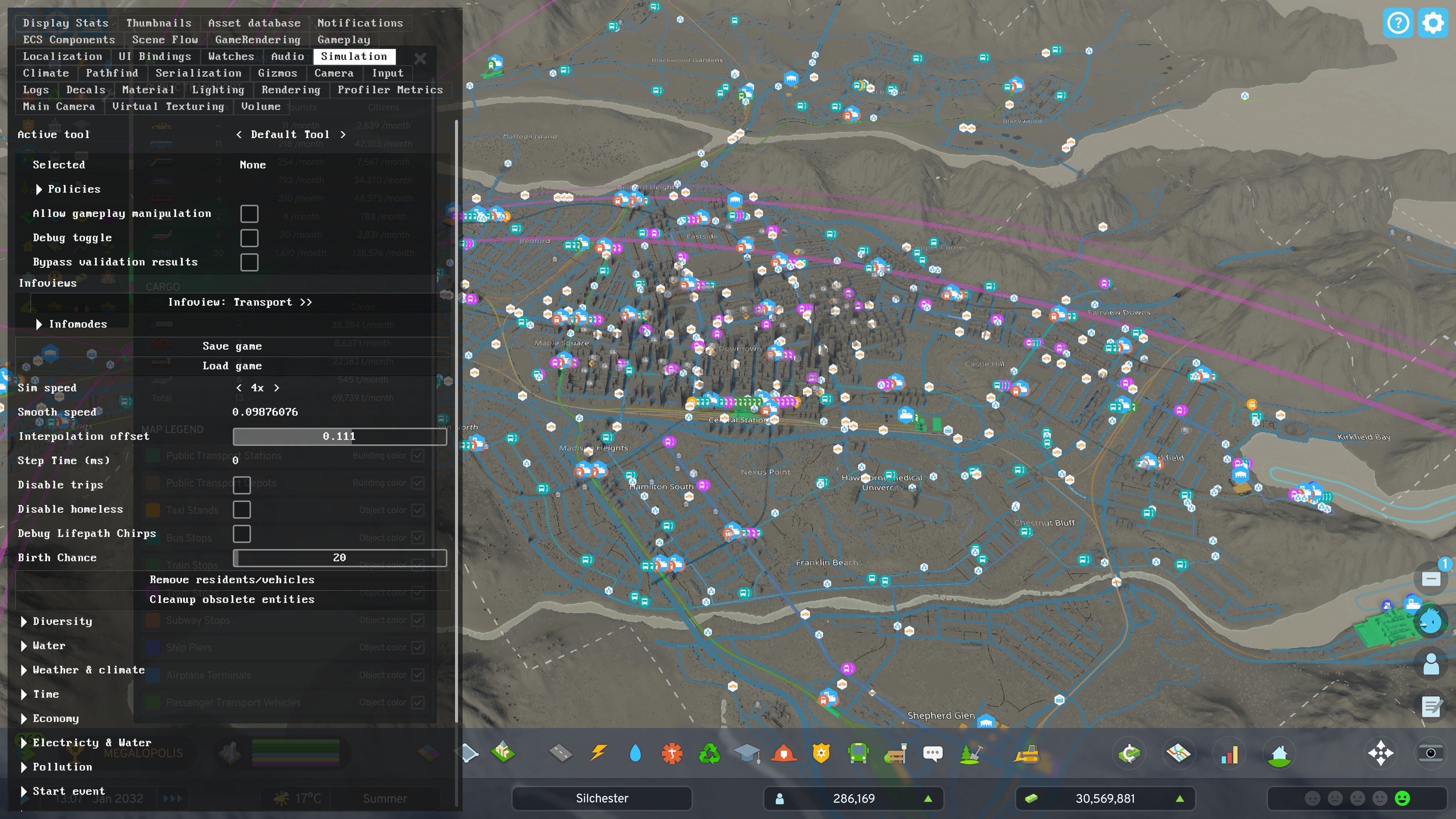This screenshot has height=819, width=1456.
Task: Click the Save game button
Action: pos(232,346)
